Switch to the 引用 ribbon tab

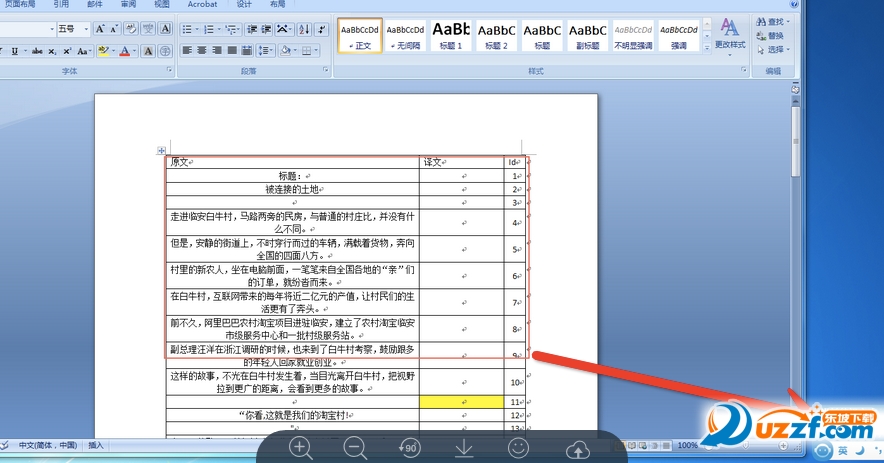(x=61, y=5)
